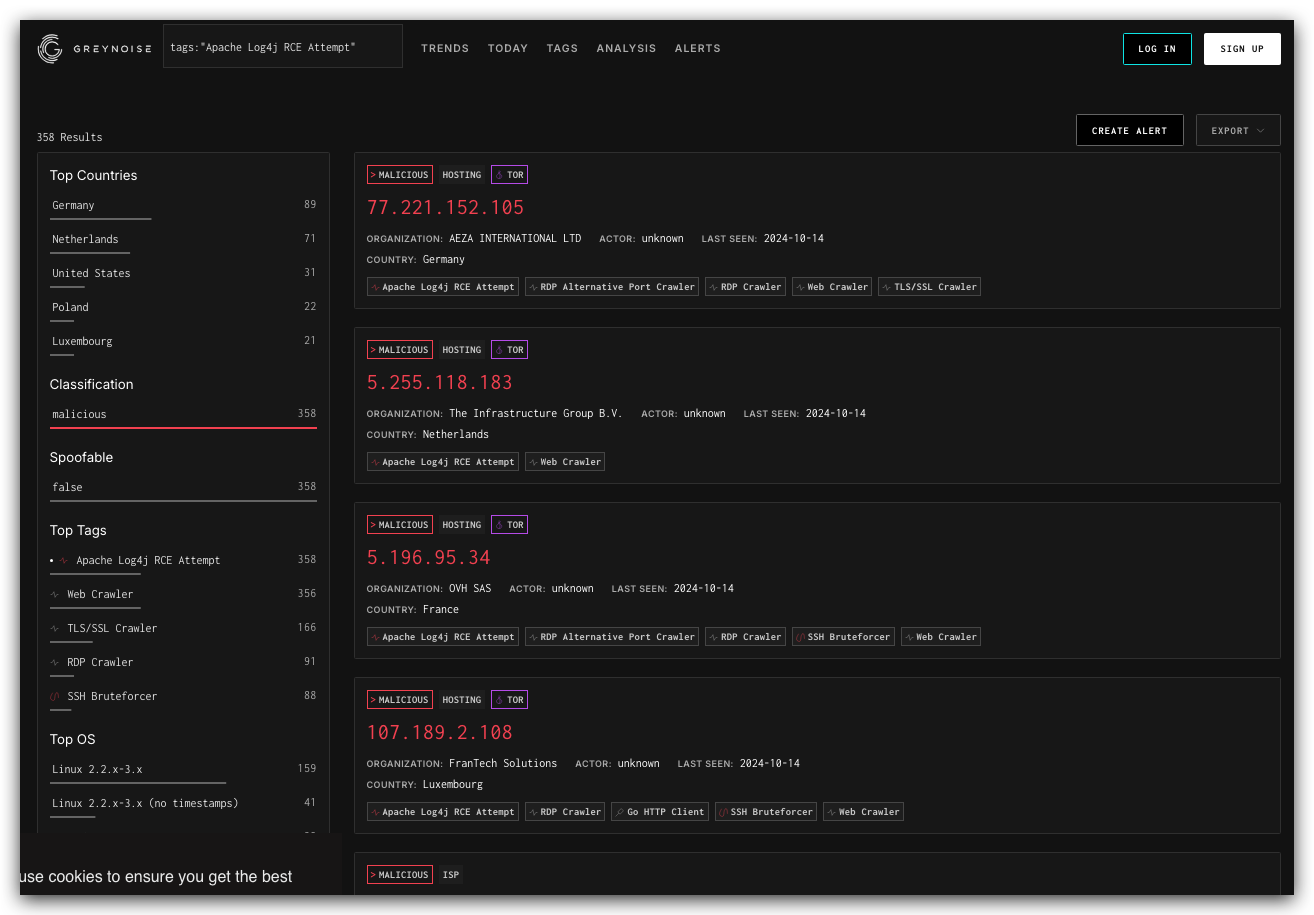The width and height of the screenshot is (1314, 915).
Task: Click SSH Bruteforcer tag on 107.189.2.108 card
Action: click(766, 812)
